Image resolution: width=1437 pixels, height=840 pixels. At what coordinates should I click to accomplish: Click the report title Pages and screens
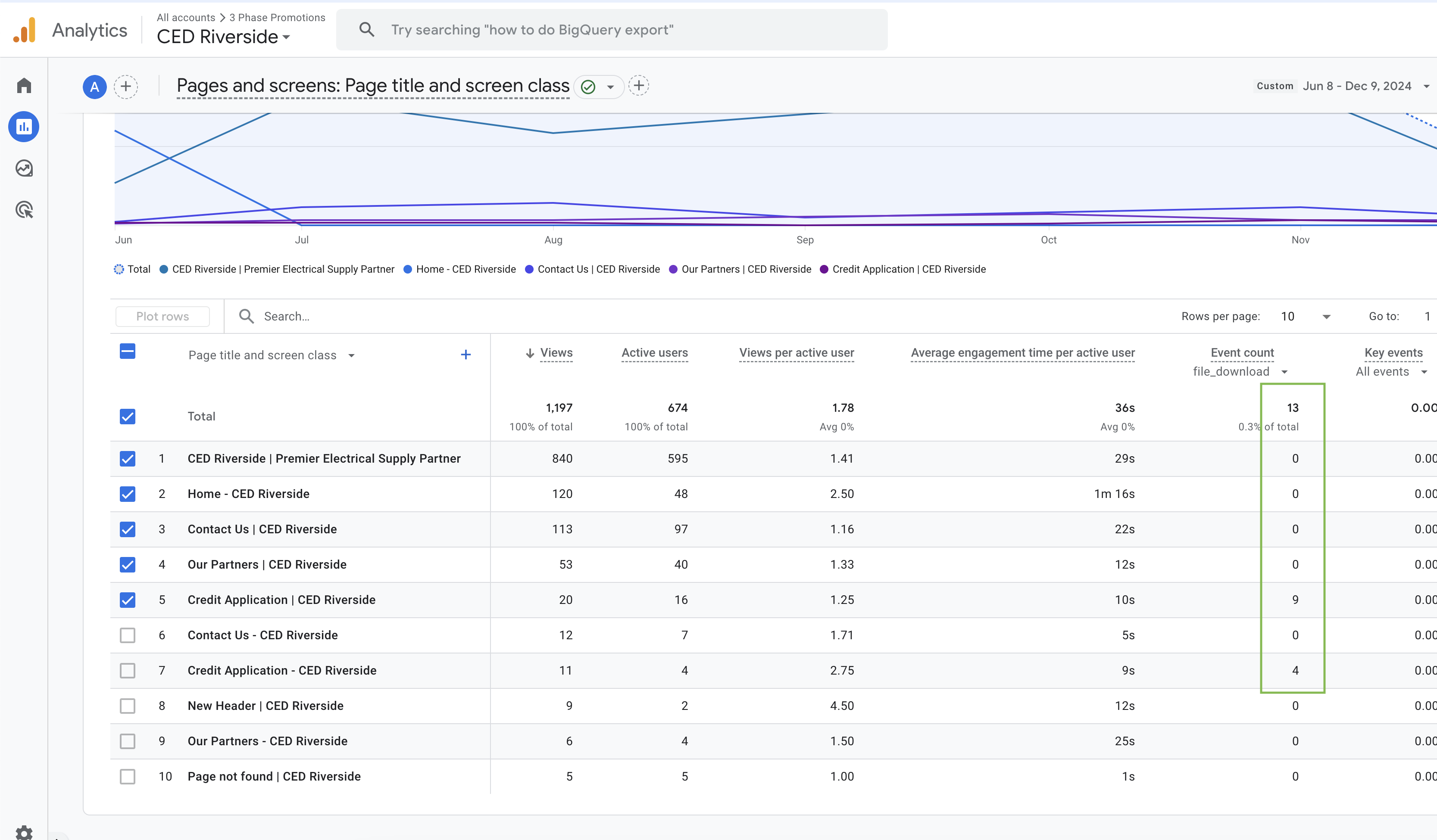(x=373, y=85)
